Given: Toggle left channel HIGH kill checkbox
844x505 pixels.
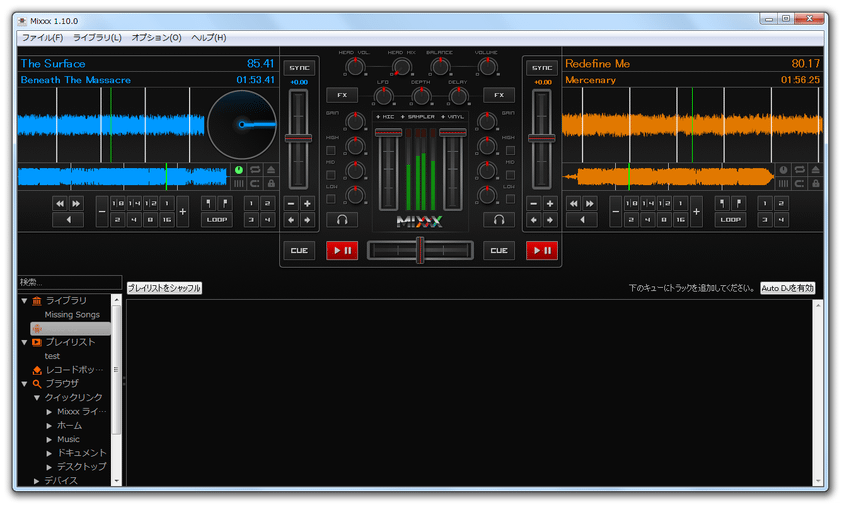Looking at the screenshot, I should pyautogui.click(x=331, y=150).
